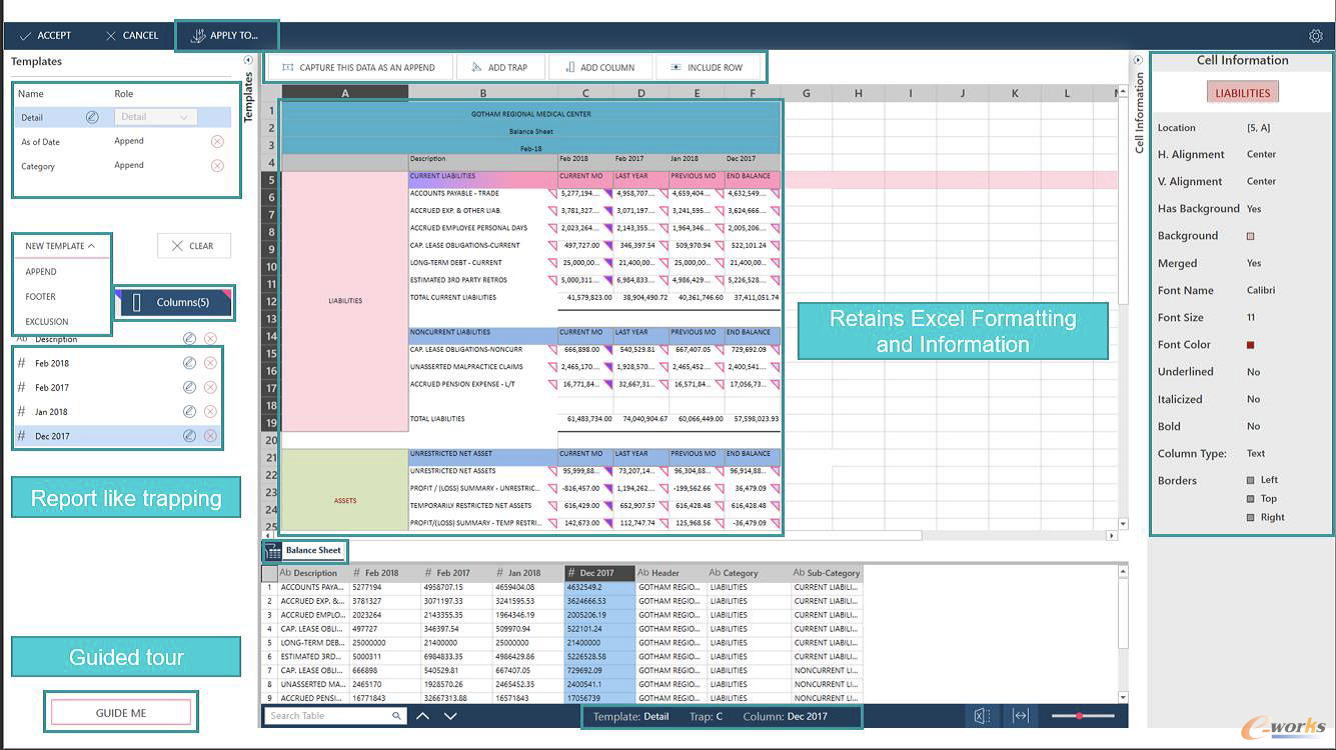Choose Footer from New Template menu
The width and height of the screenshot is (1336, 750).
41,297
